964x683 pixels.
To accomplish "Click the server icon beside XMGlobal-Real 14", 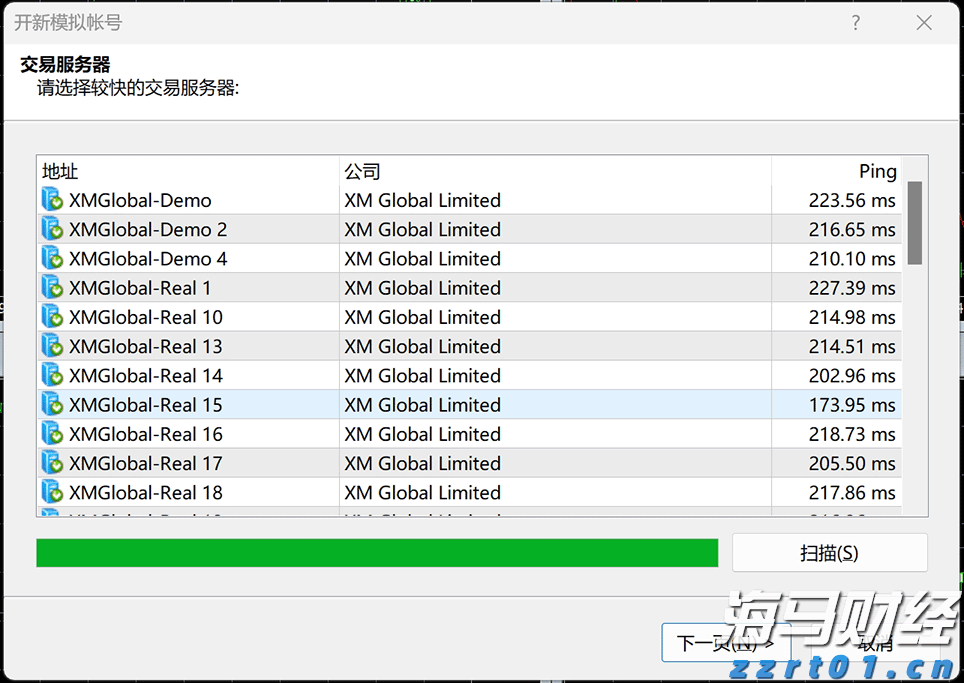I will coord(51,375).
